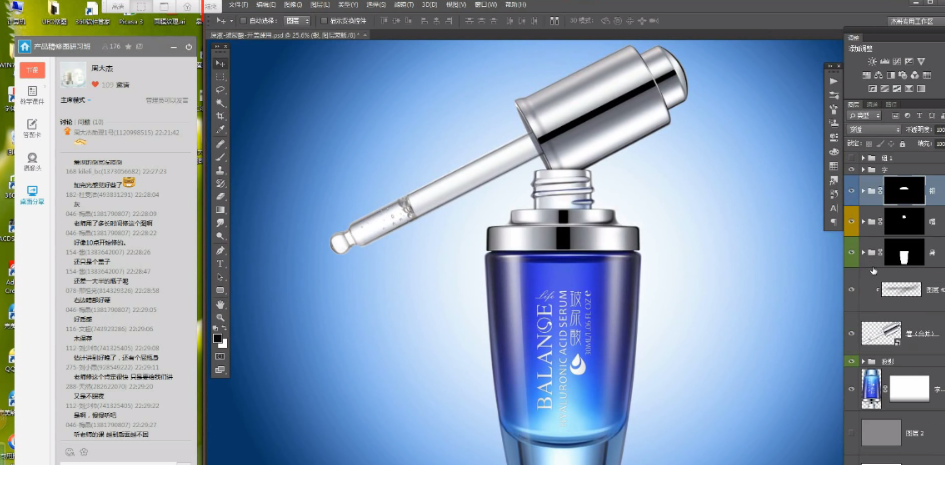Click the red 下课 button

click(x=32, y=70)
